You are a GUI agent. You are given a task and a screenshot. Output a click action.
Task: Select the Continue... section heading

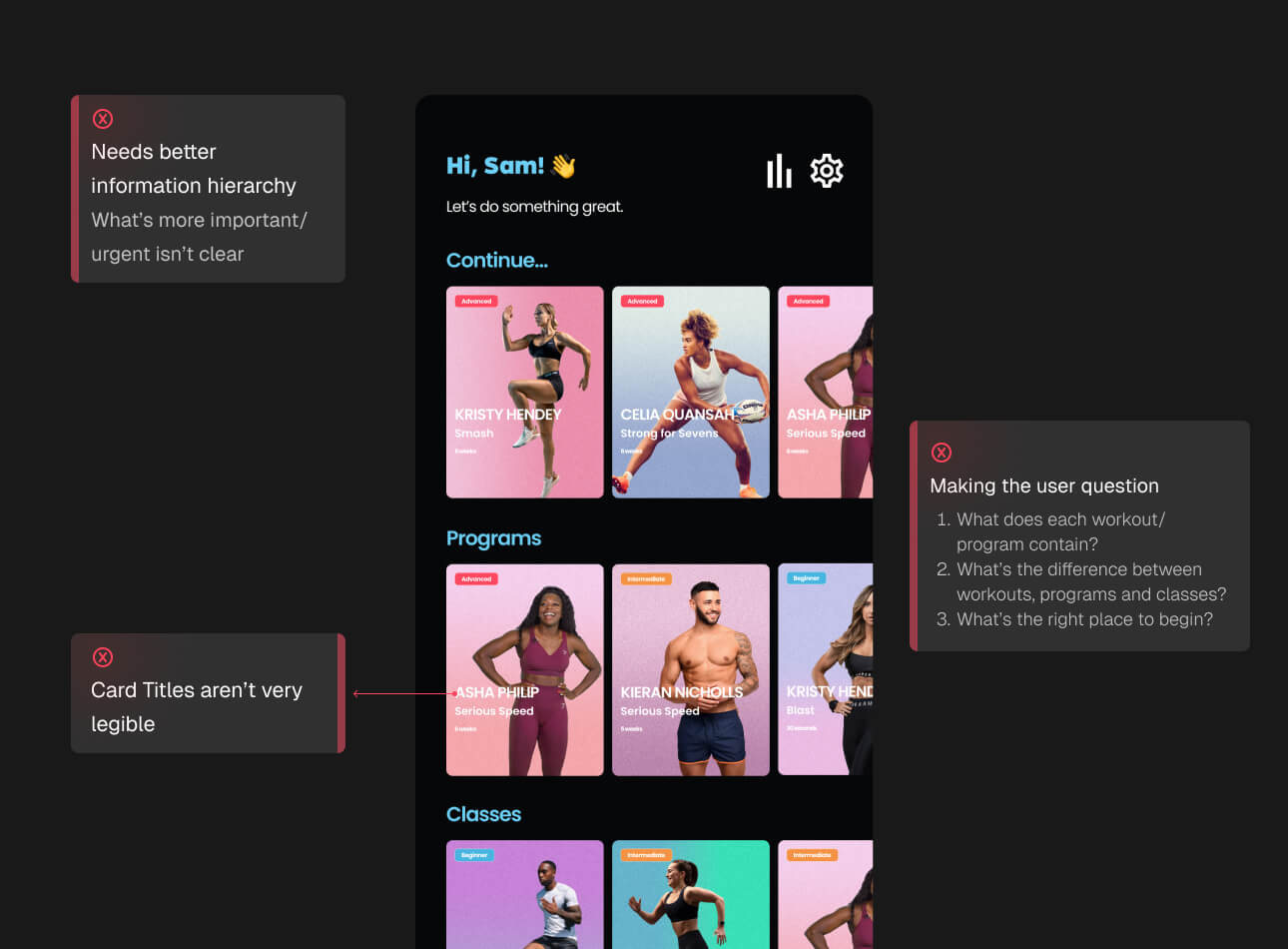pos(497,261)
